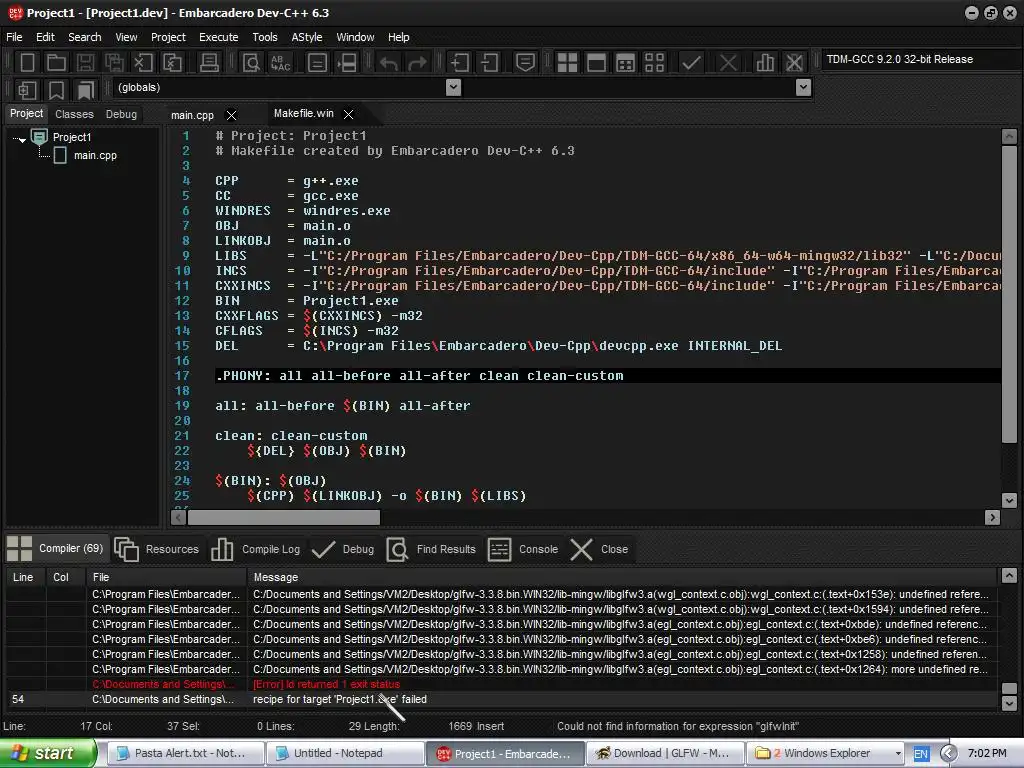Switch to the main.cpp editor tab
The height and width of the screenshot is (768, 1024).
point(192,115)
